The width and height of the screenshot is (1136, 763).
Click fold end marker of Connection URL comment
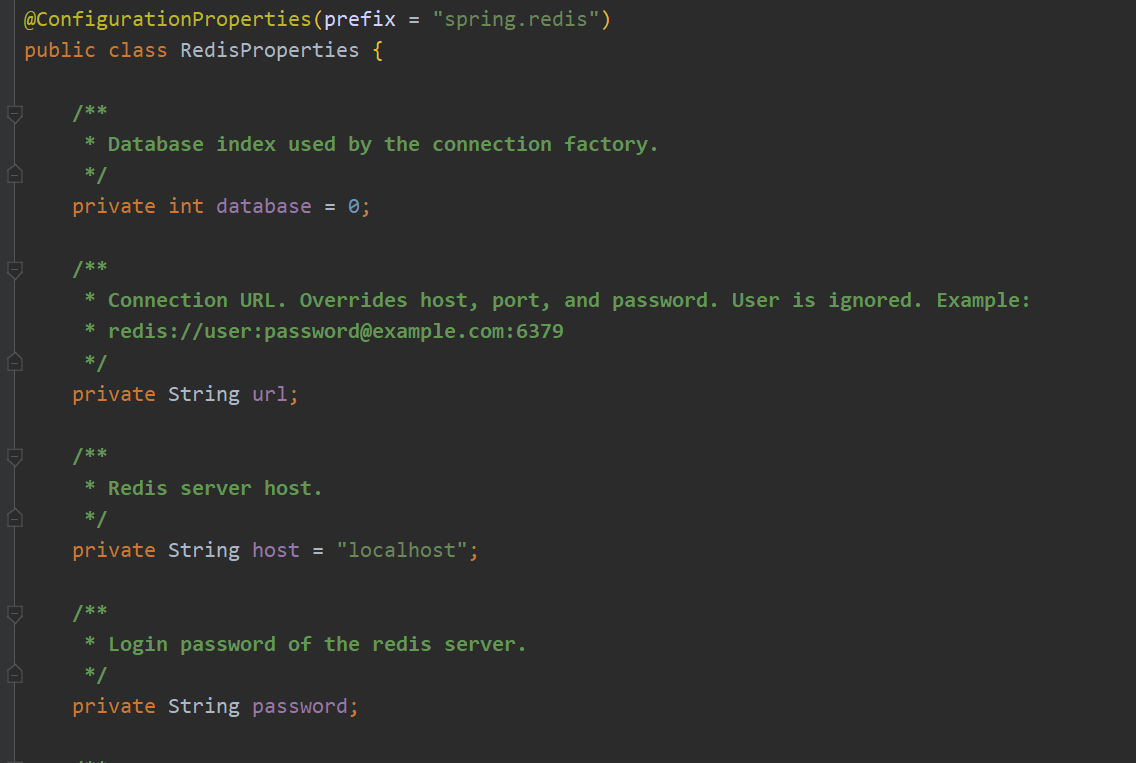click(14, 362)
